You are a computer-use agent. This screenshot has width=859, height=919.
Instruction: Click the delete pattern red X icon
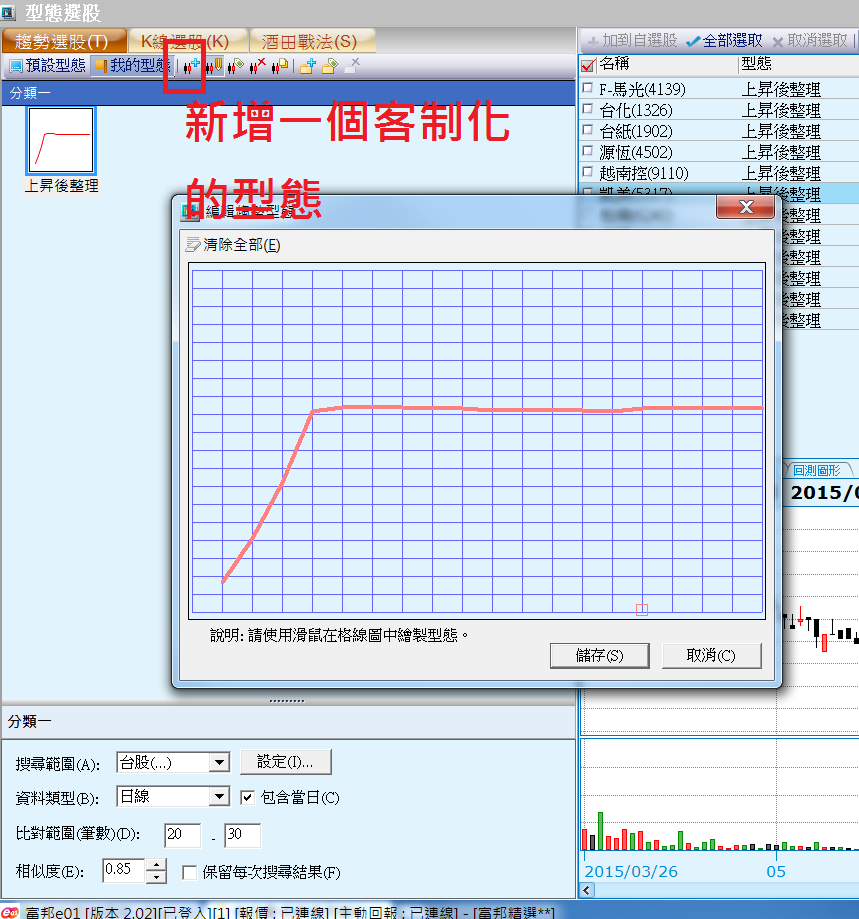pyautogui.click(x=258, y=67)
